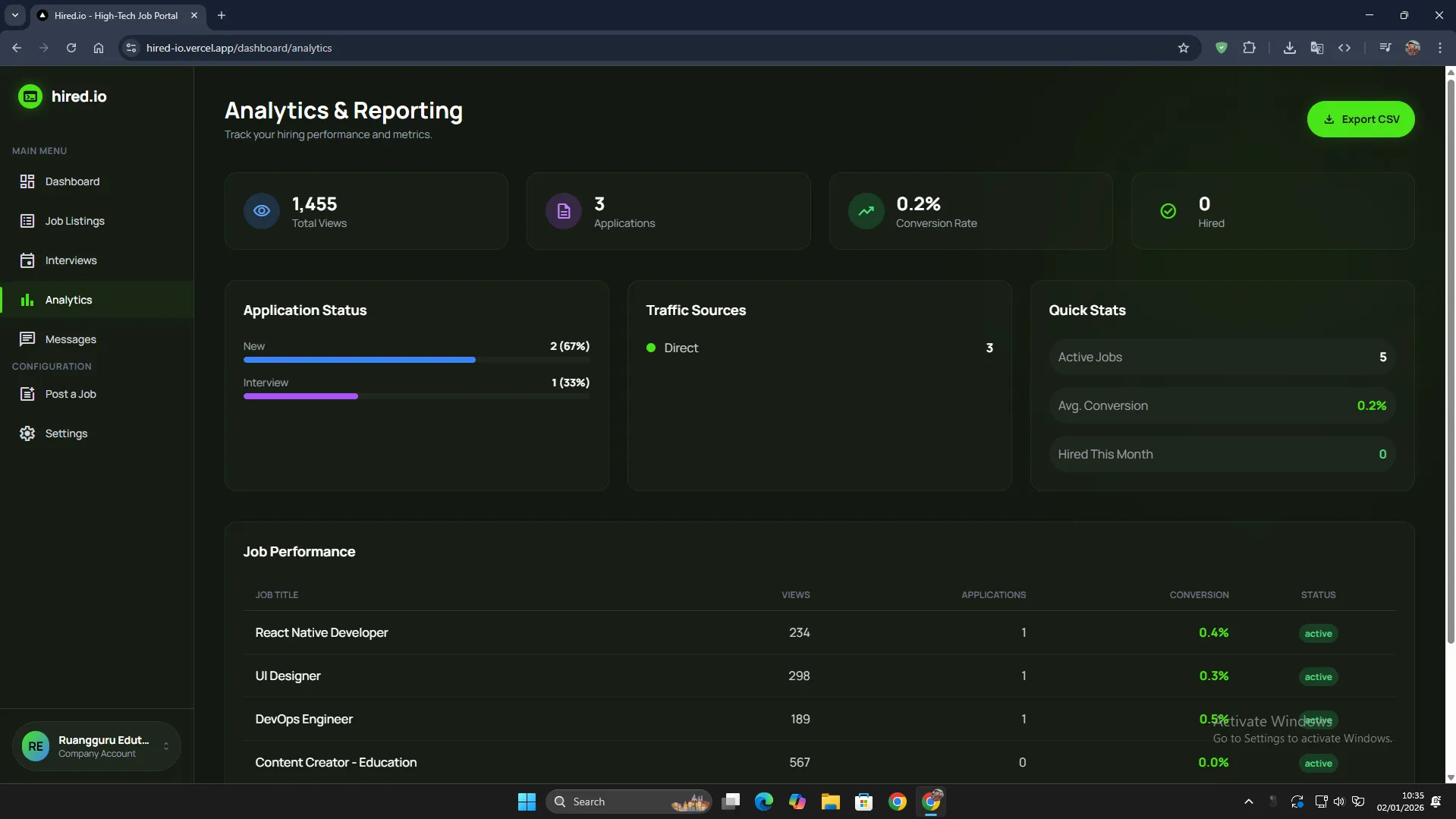Click the Total Views eye icon
This screenshot has height=819, width=1456.
click(261, 211)
